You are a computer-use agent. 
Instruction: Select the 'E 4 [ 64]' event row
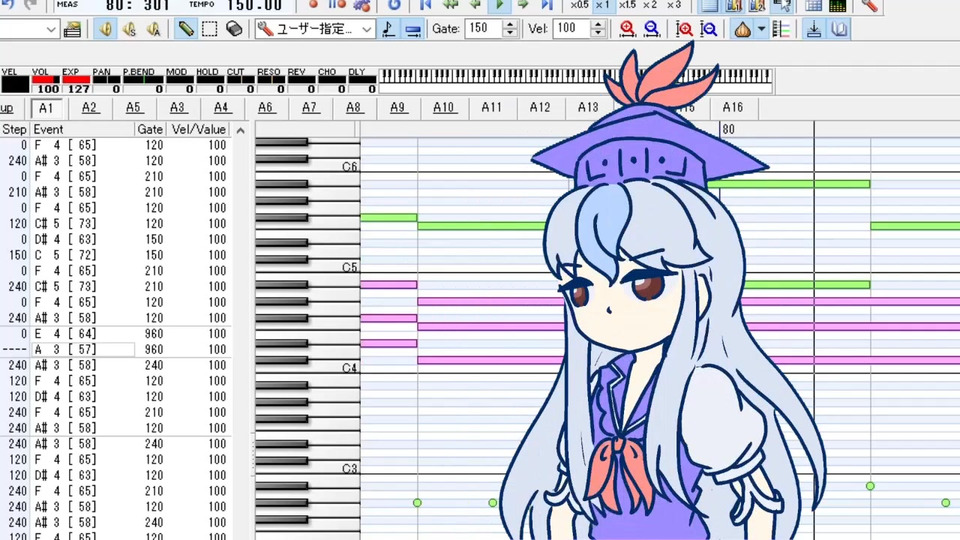[115, 334]
